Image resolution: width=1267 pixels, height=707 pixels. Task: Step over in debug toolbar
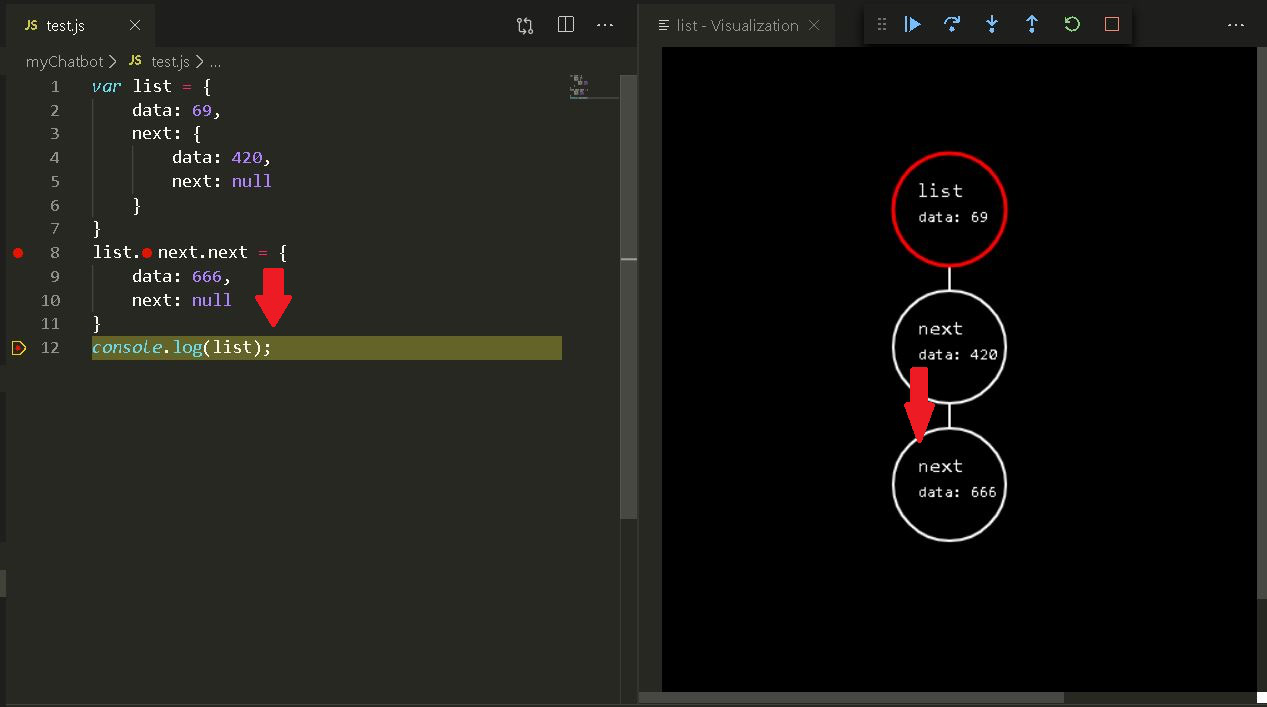pyautogui.click(x=952, y=24)
